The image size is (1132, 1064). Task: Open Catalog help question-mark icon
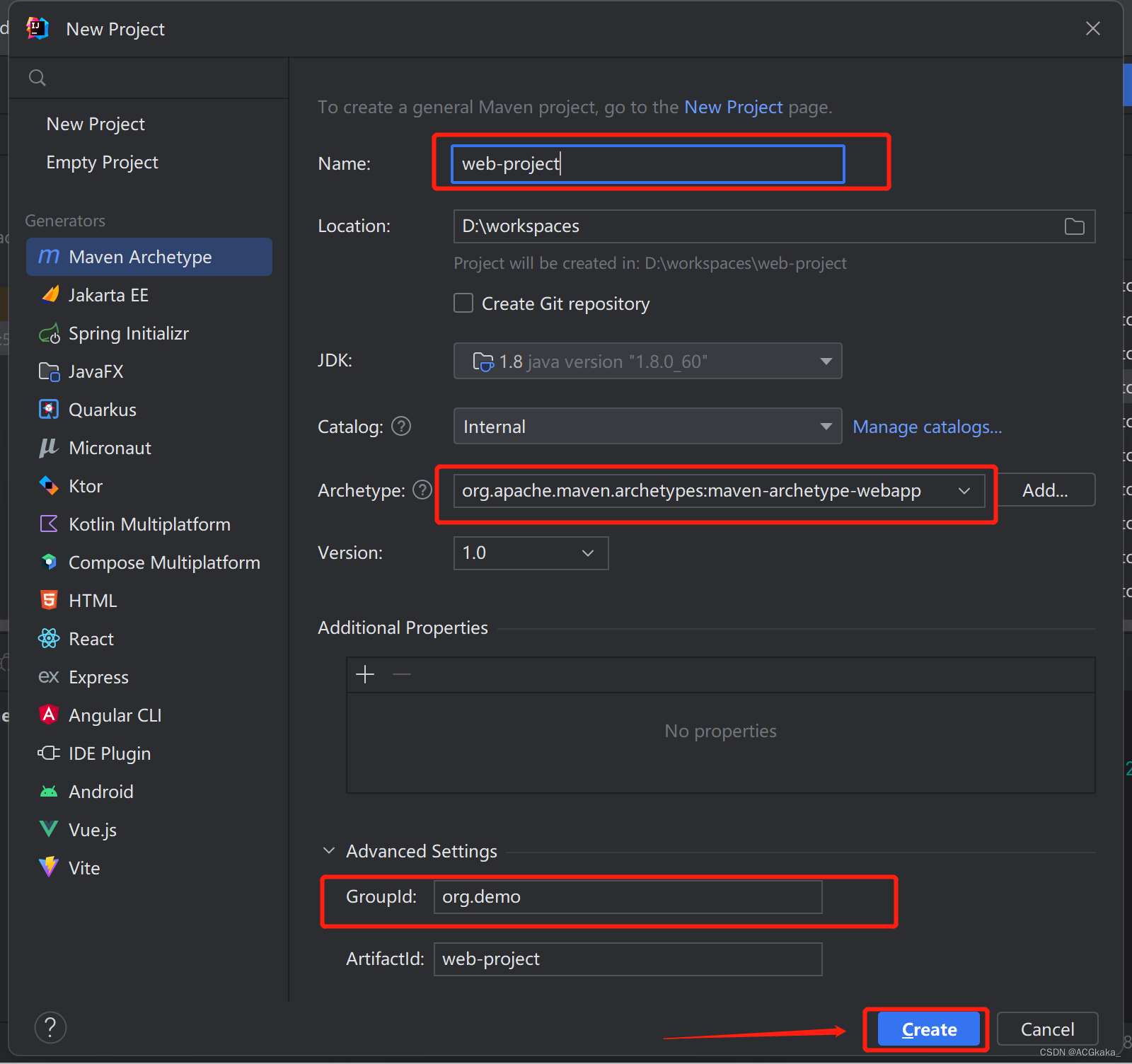click(x=401, y=426)
